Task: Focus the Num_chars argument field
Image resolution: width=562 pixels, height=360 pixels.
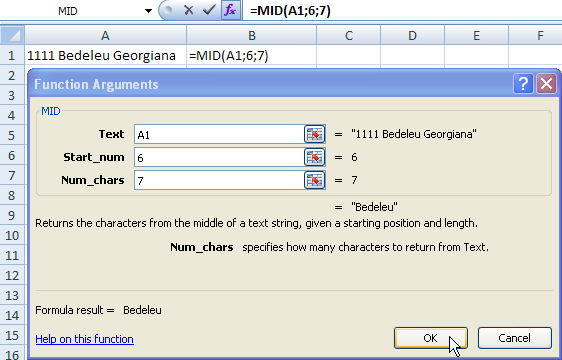Action: (219, 180)
